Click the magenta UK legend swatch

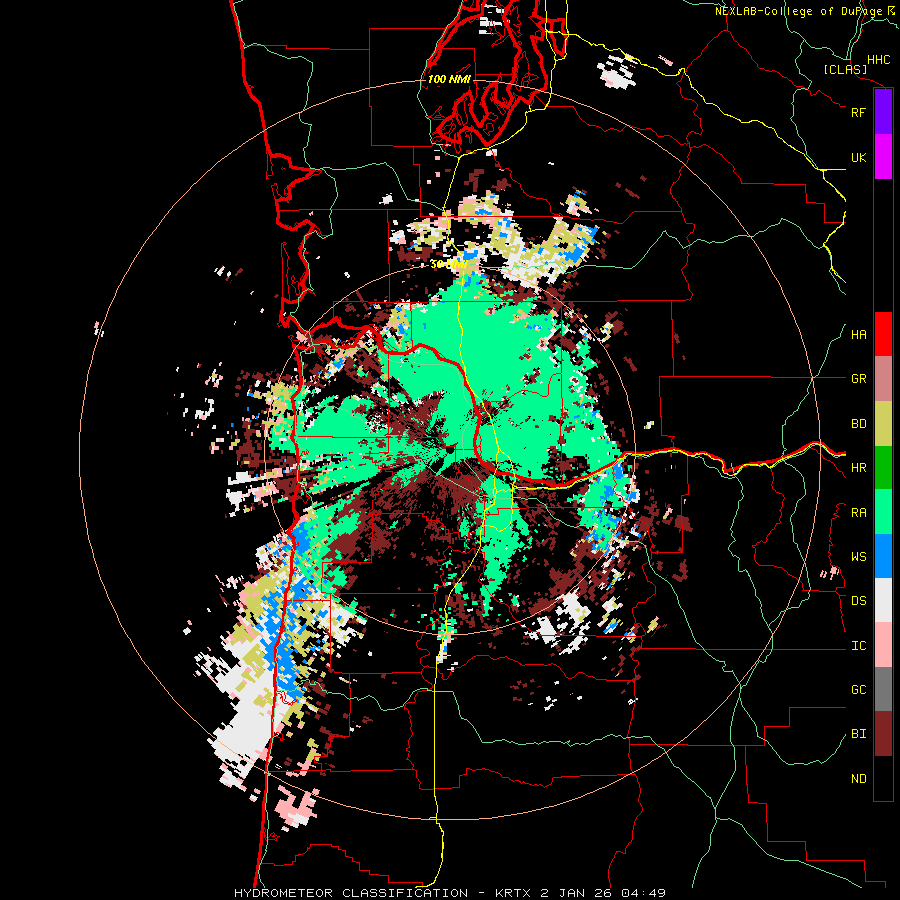[883, 157]
